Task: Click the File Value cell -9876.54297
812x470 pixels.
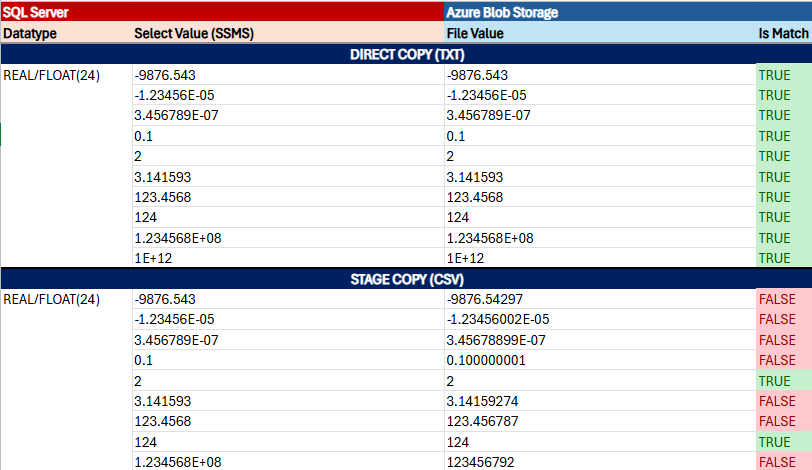Action: [600, 299]
